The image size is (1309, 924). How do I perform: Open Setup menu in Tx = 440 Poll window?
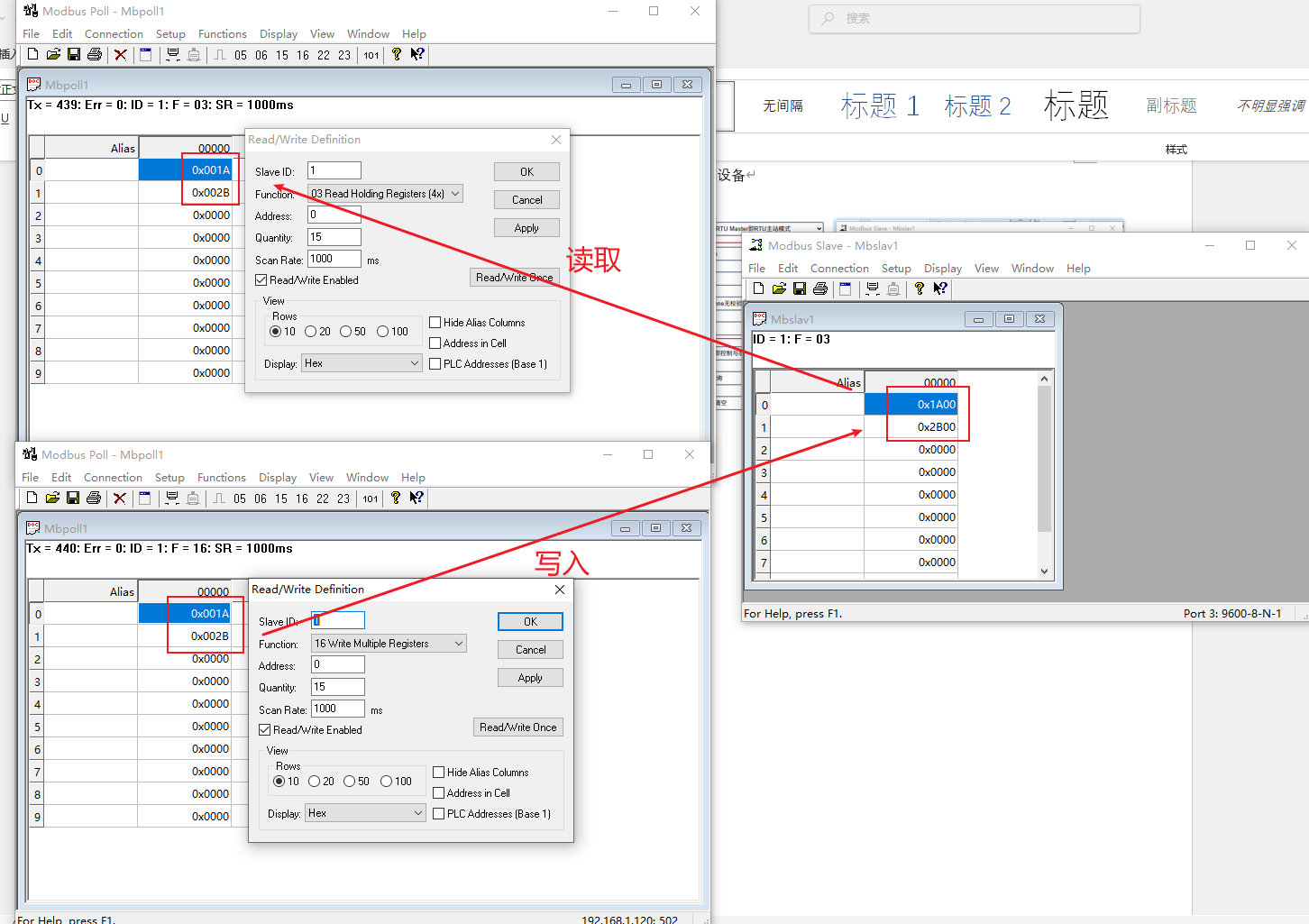[x=169, y=478]
